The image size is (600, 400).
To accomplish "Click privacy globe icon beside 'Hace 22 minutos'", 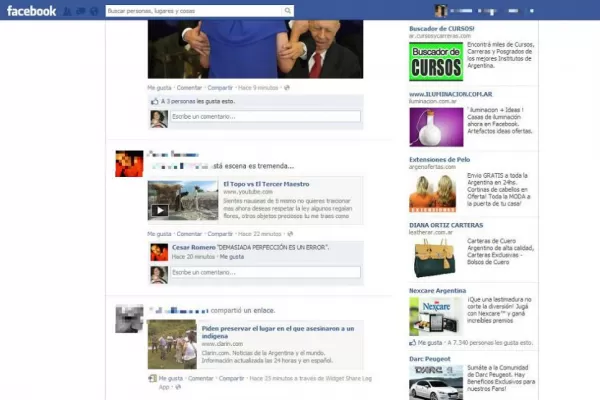I will (x=290, y=234).
